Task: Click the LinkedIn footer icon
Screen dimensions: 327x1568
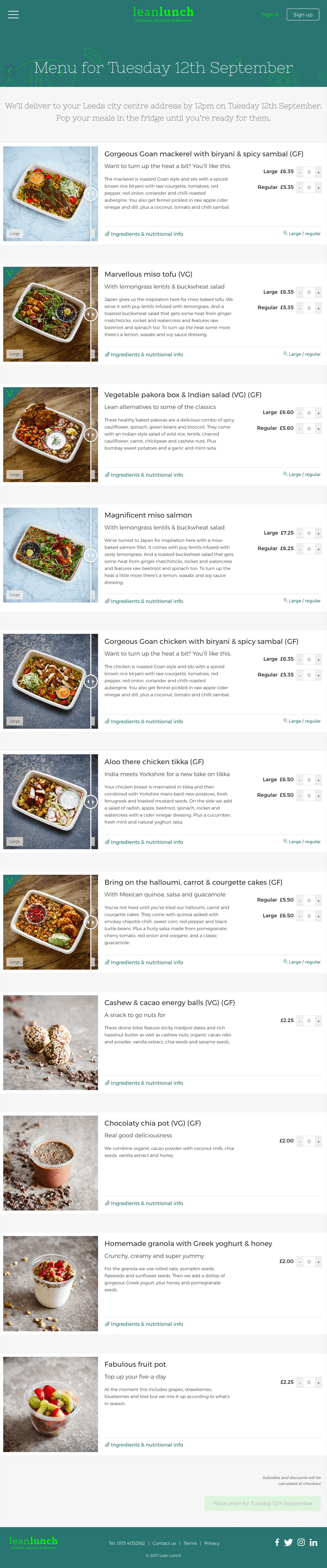Action: (313, 1542)
